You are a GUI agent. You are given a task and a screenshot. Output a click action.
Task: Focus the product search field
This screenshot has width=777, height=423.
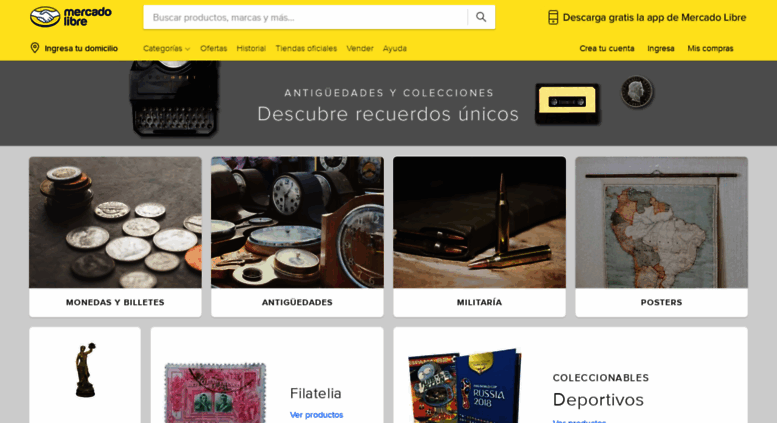coord(305,17)
